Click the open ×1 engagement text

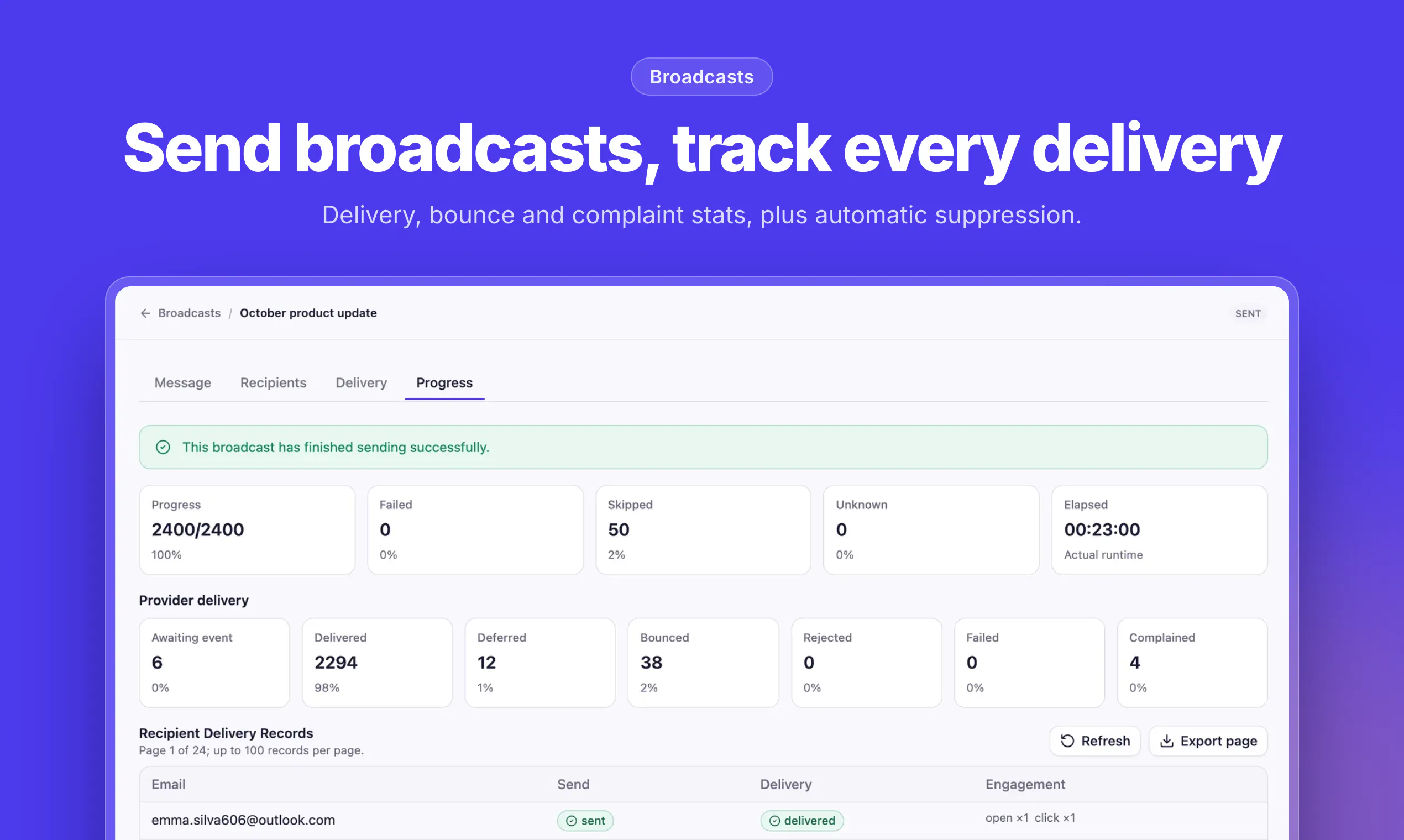pos(1007,818)
